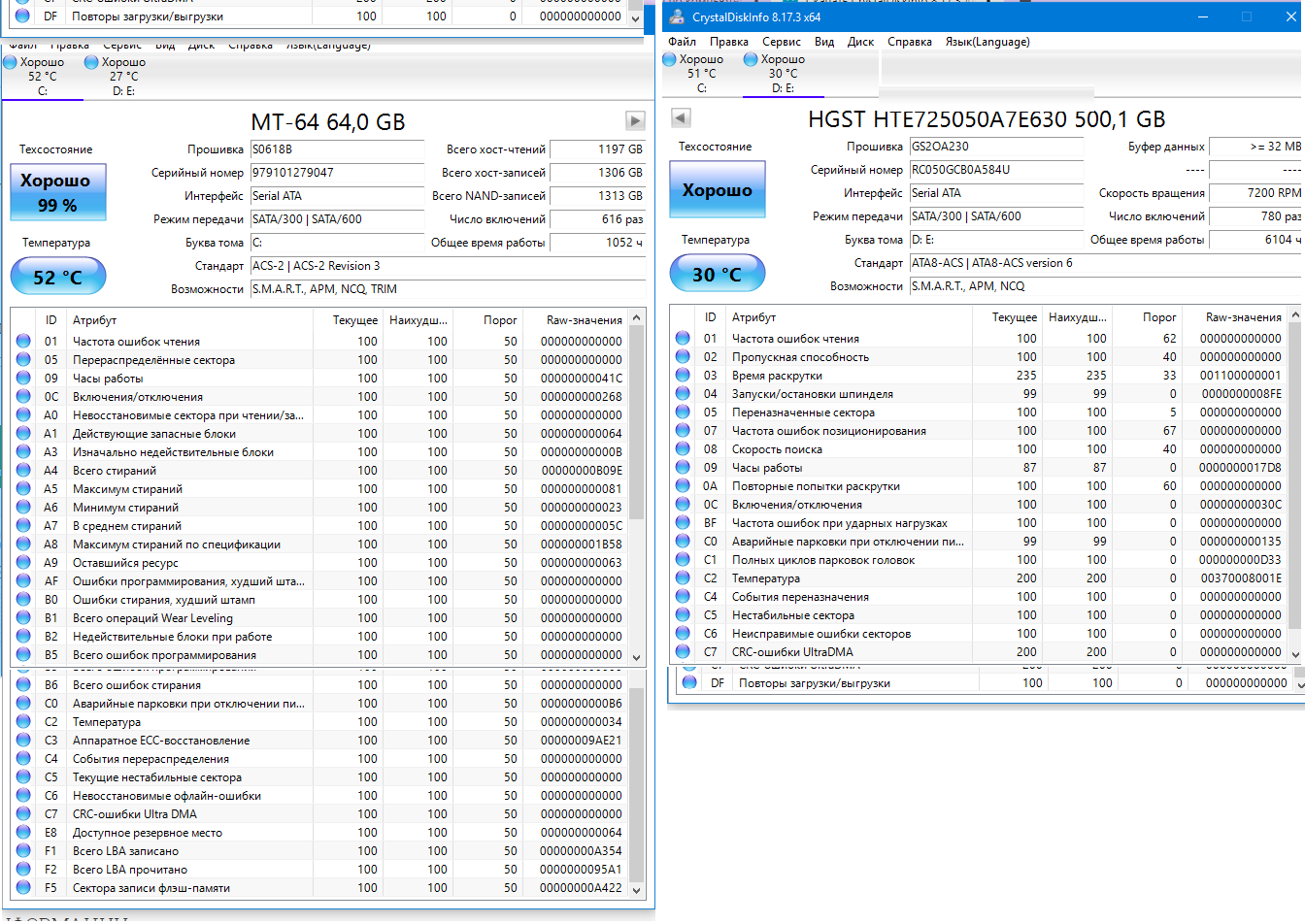Select the D: E: disk tab in right window
The height and width of the screenshot is (924, 1305).
[783, 73]
